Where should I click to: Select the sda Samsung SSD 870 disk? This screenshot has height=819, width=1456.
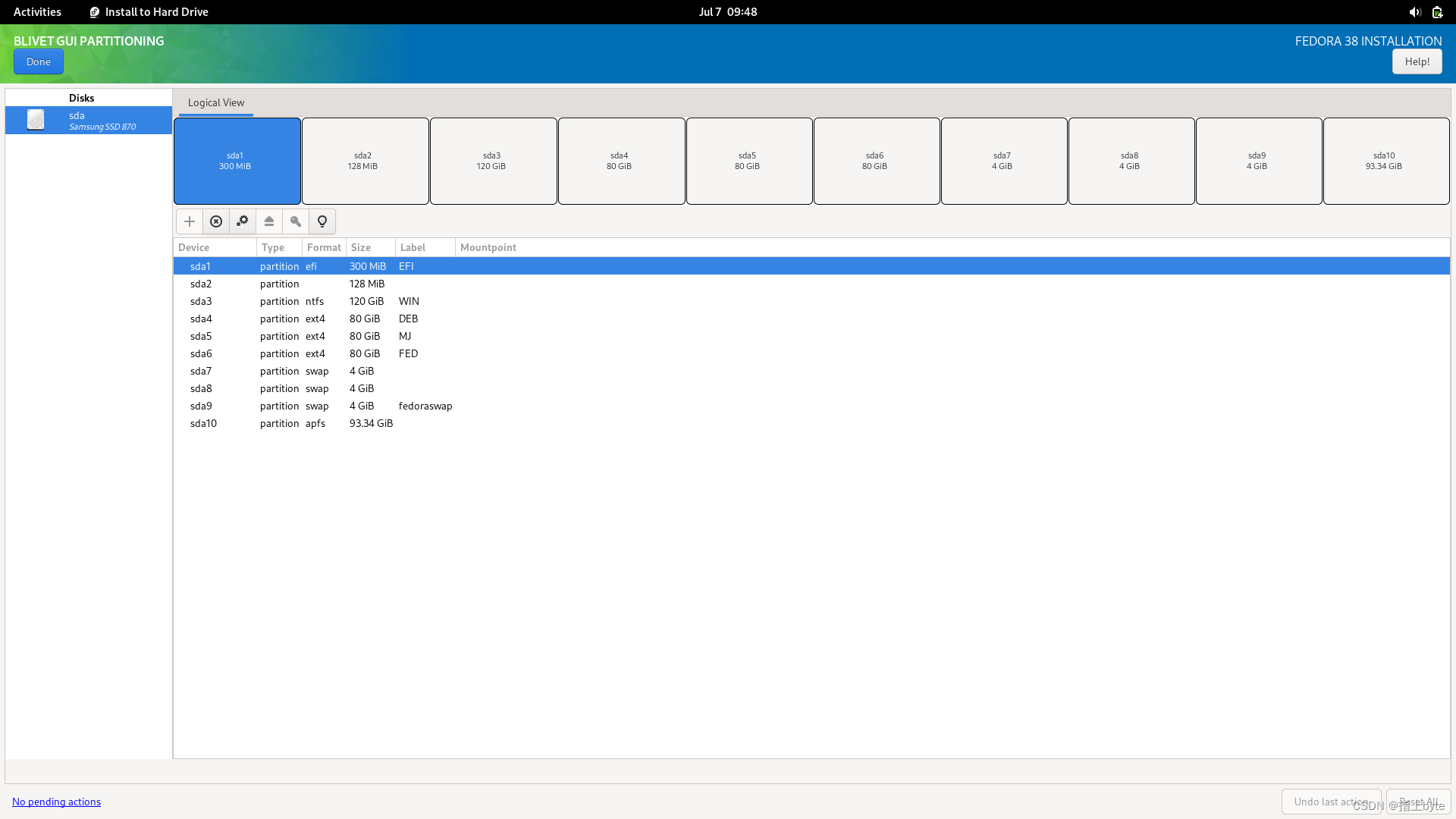tap(89, 121)
